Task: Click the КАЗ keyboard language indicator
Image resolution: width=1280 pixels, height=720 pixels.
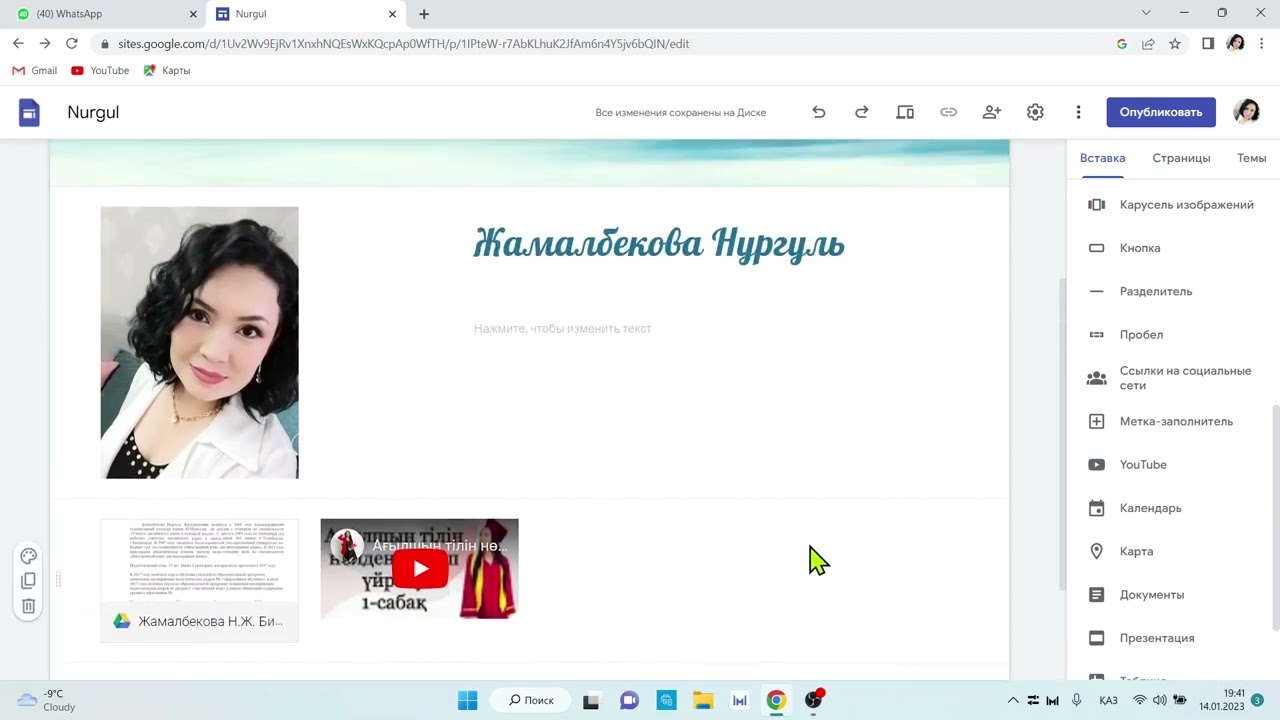Action: click(1108, 701)
